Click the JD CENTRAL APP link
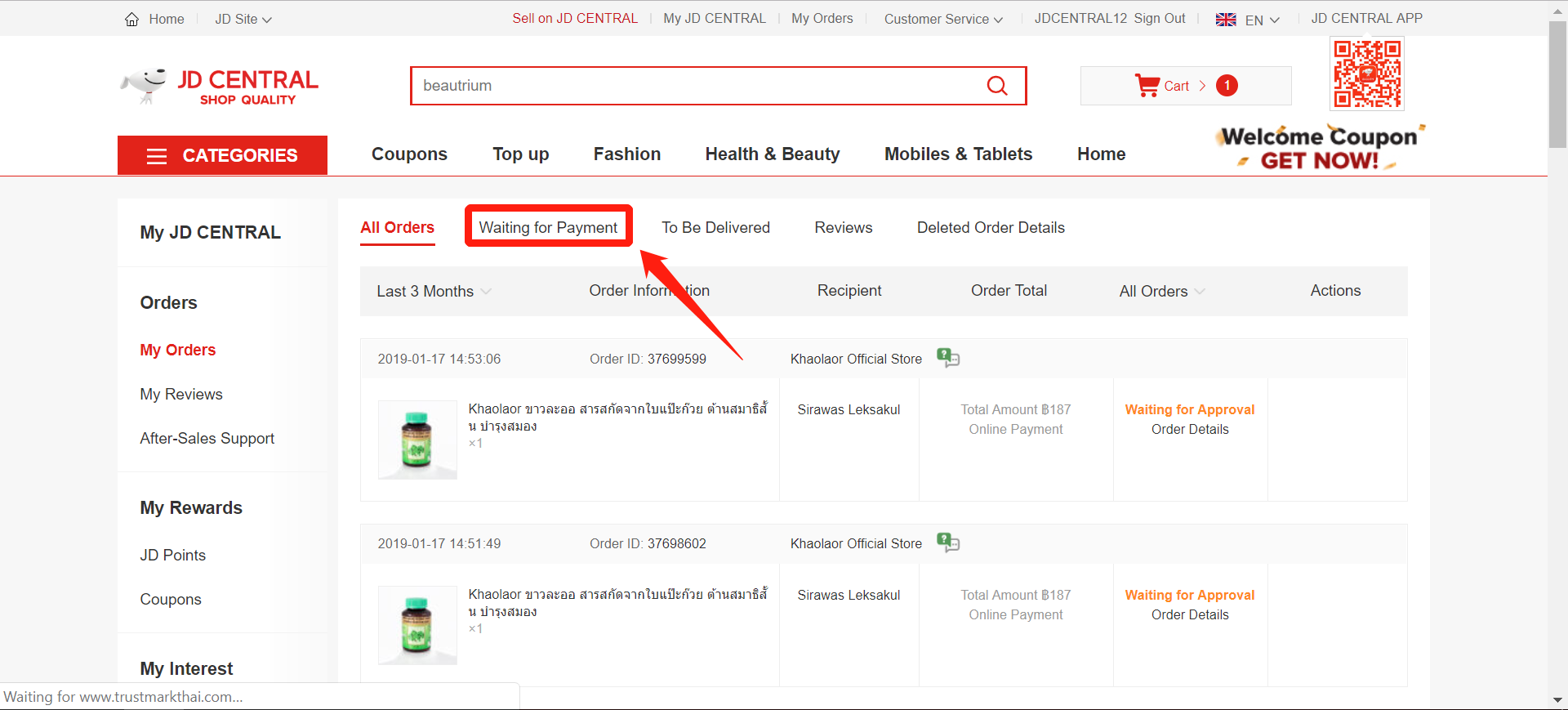Screen dimensions: 1568x710 pyautogui.click(x=1366, y=18)
